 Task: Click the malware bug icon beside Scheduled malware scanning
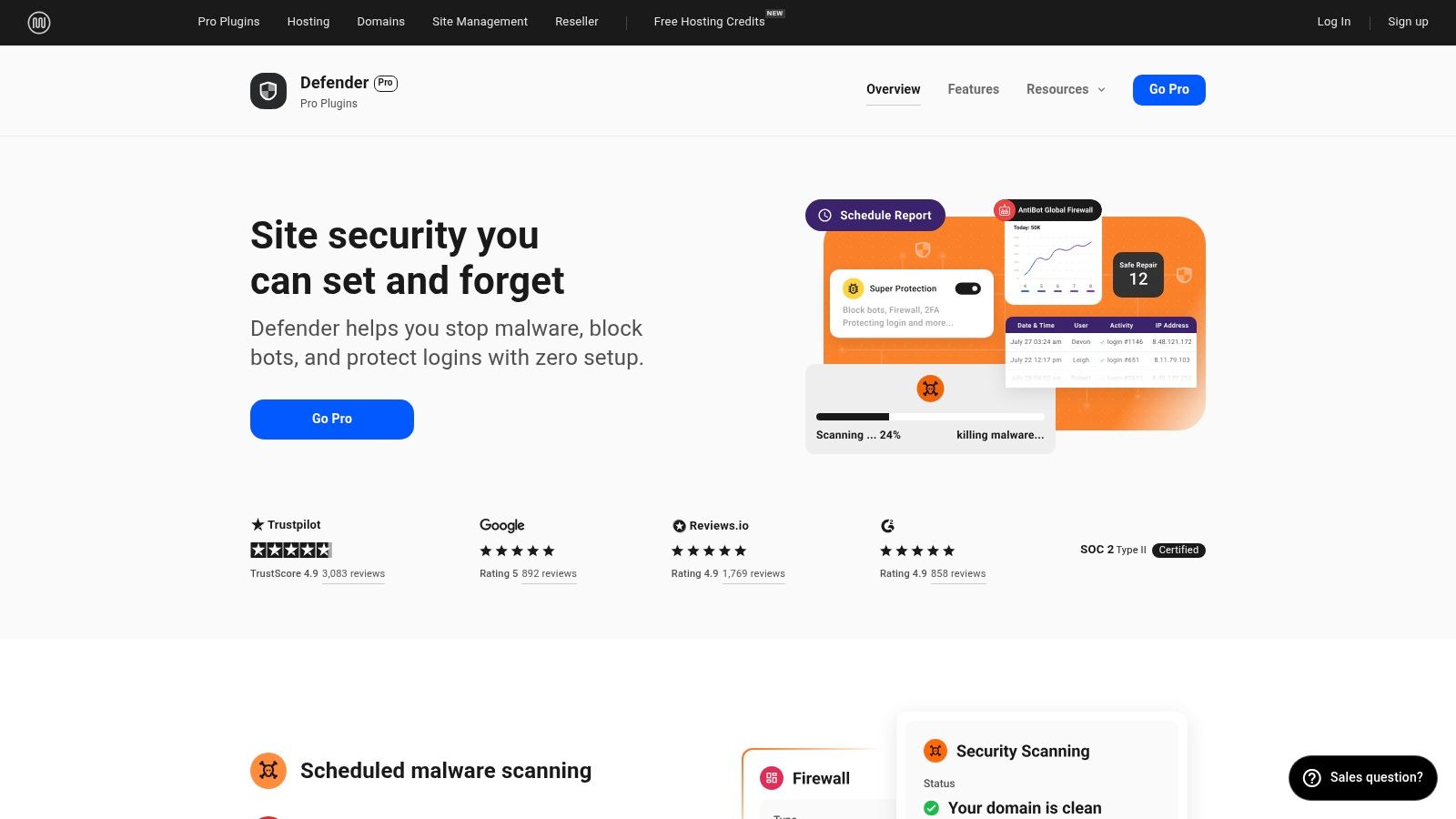(268, 770)
